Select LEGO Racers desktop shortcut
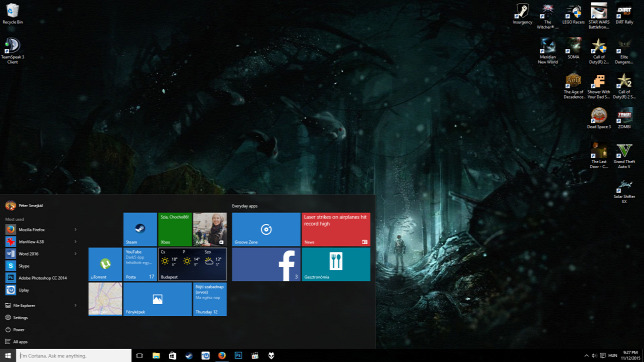The height and width of the screenshot is (362, 644). click(x=573, y=14)
